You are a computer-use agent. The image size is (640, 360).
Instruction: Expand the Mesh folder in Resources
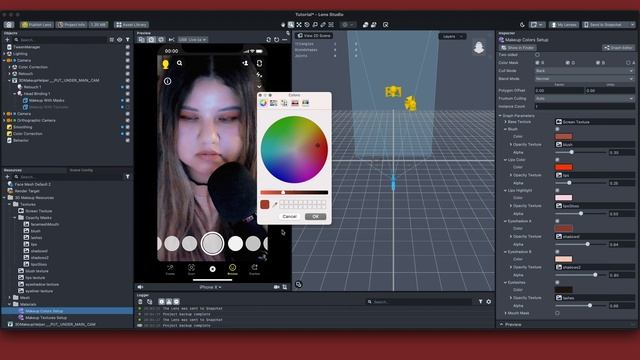(x=10, y=298)
